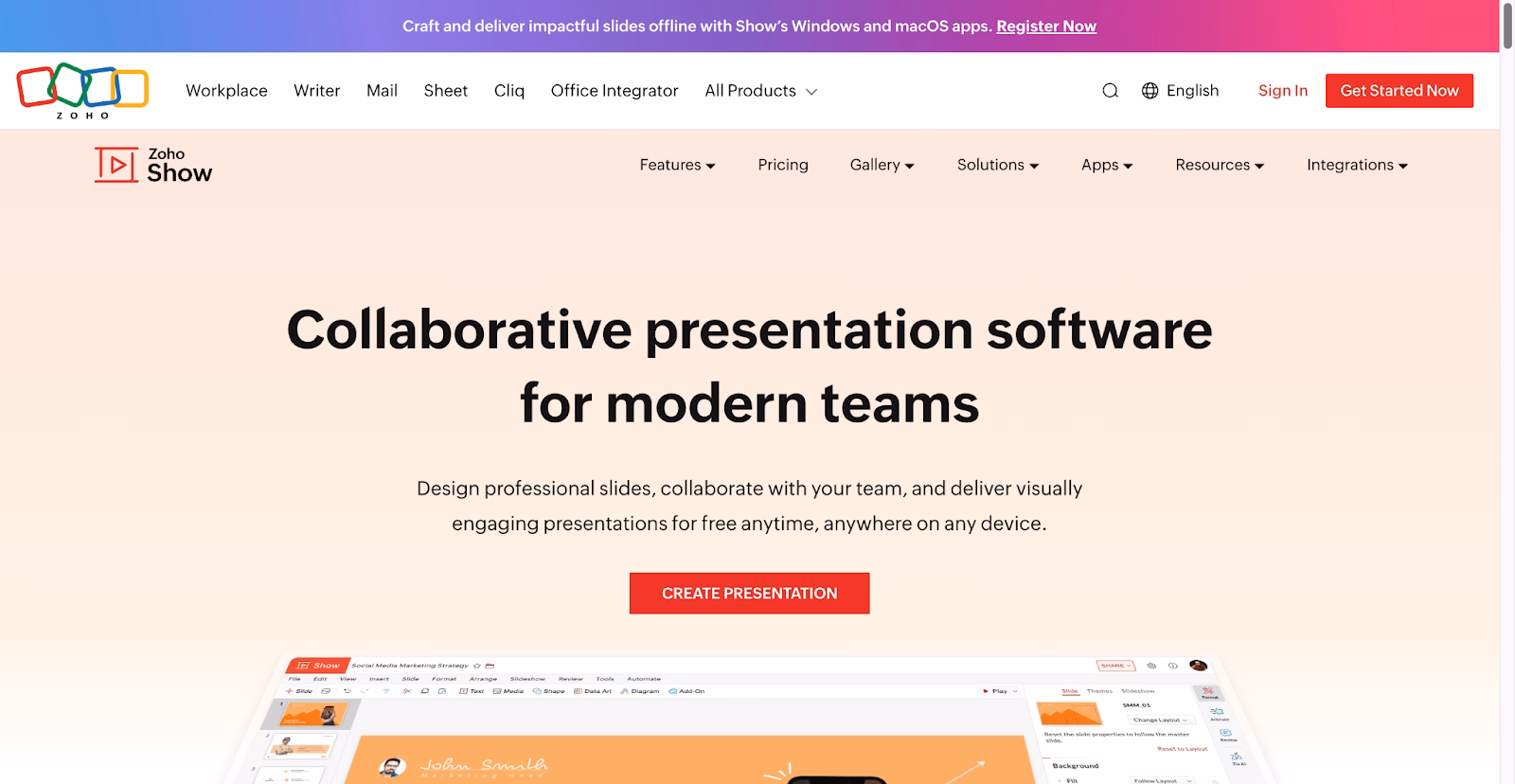Open Cliq product link
Viewport: 1515px width, 784px height.
coord(509,91)
